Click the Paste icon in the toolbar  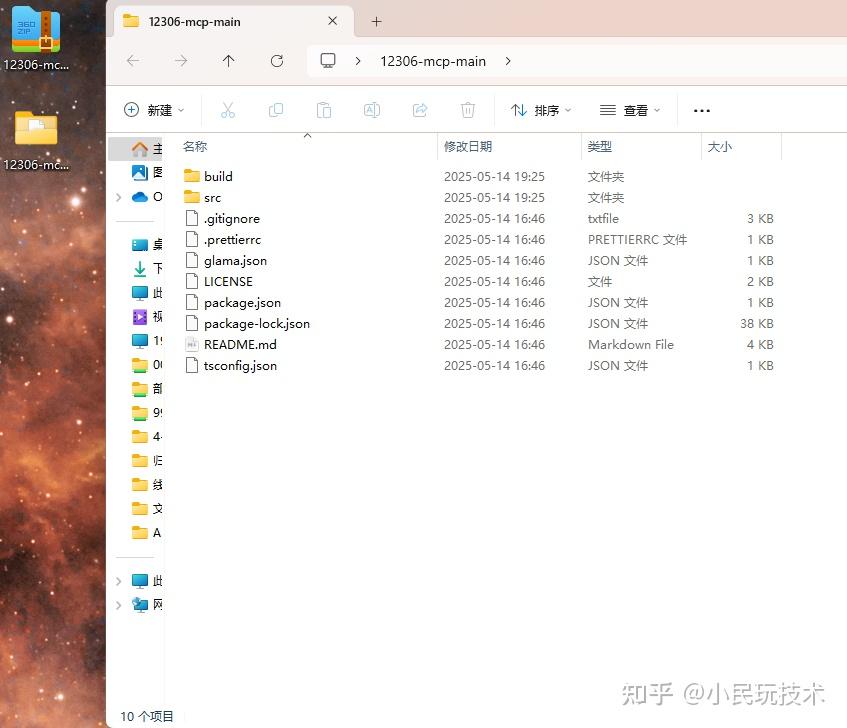[322, 110]
